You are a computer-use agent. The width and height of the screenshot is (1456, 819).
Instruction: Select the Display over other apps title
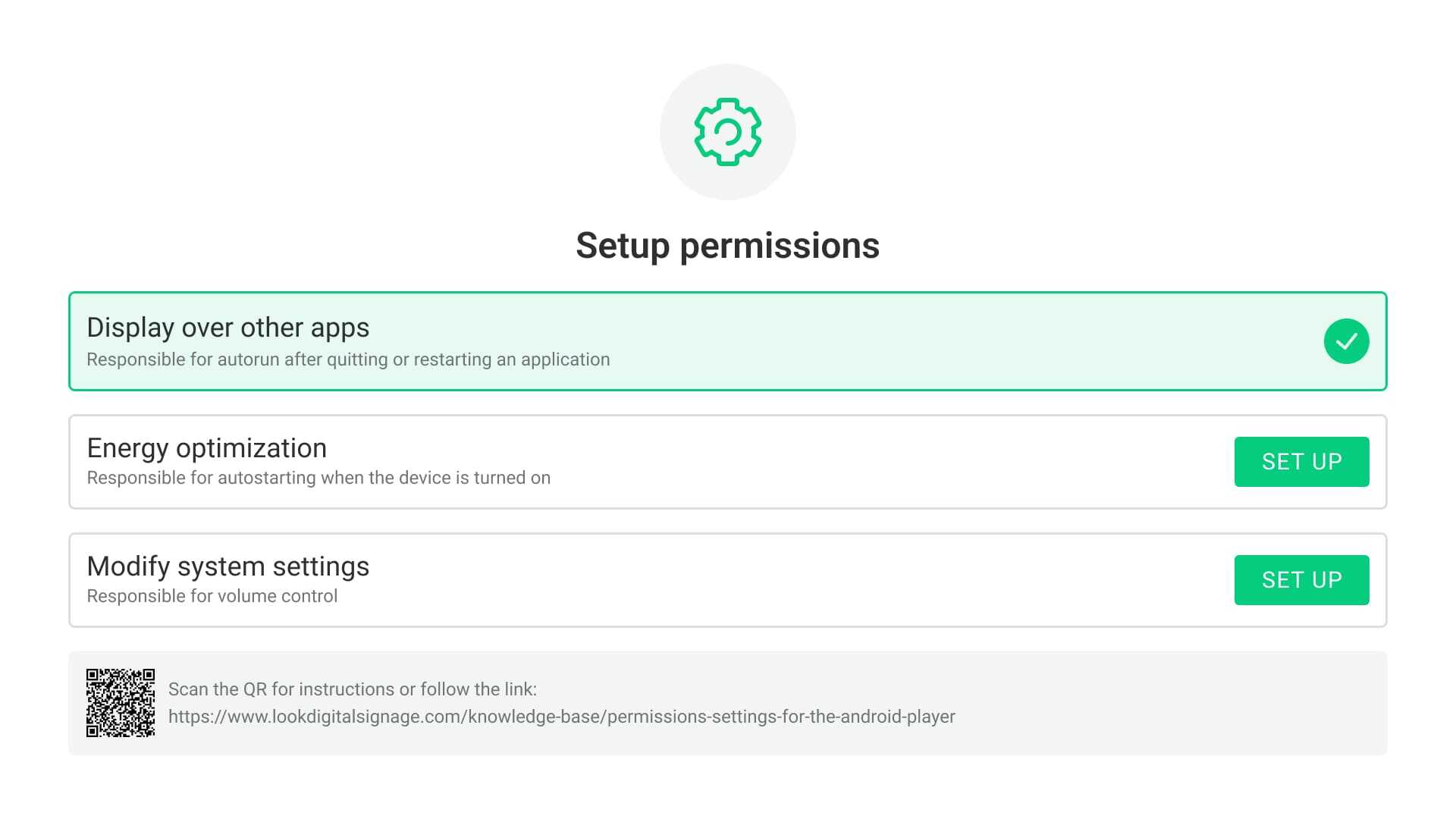click(227, 328)
